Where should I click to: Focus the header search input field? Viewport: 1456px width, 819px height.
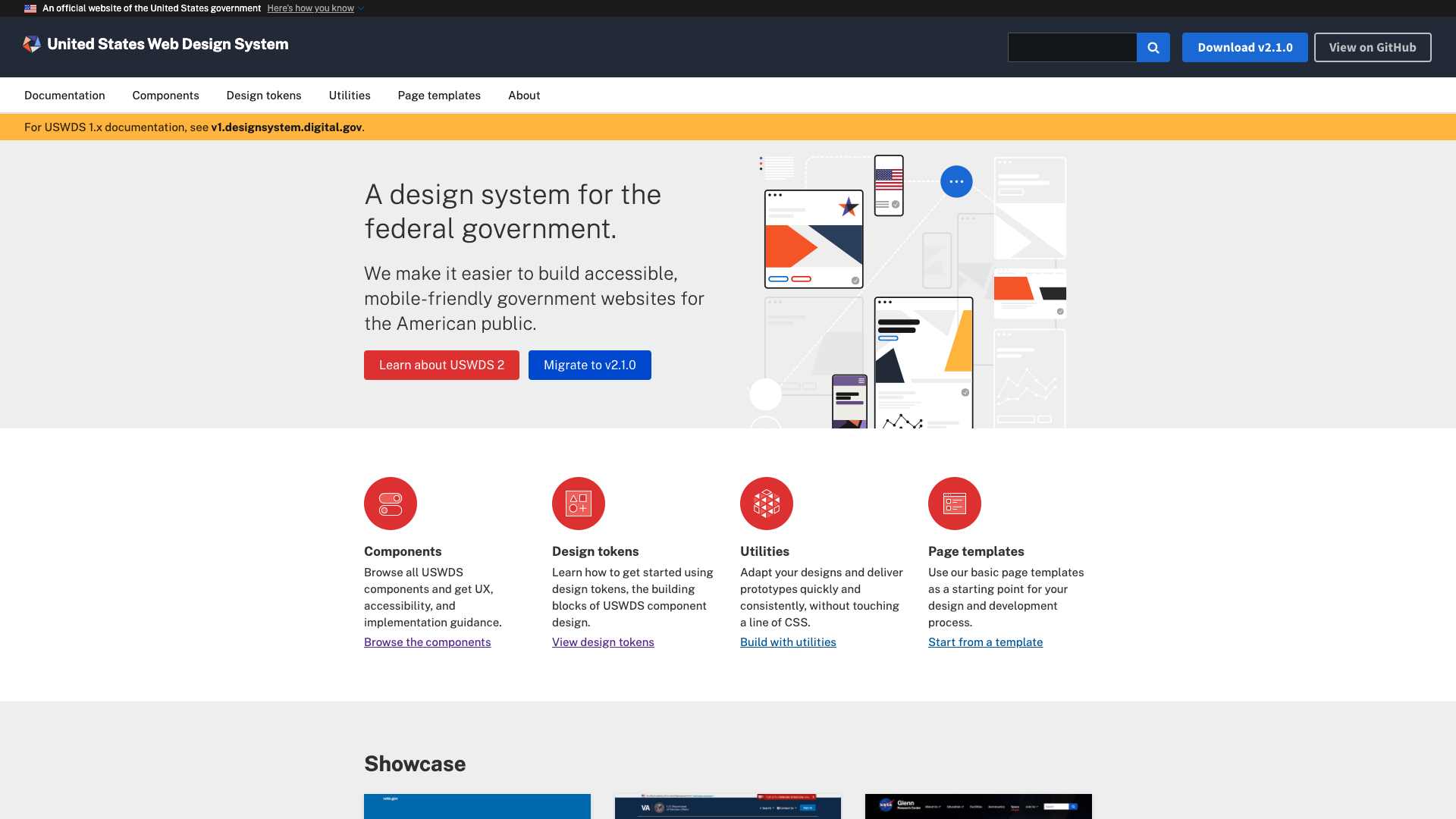(x=1072, y=47)
